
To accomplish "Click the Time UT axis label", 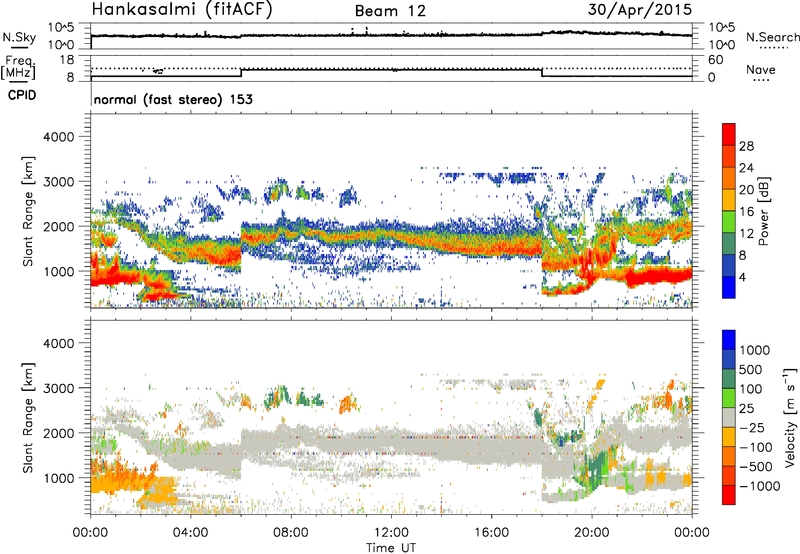I will 390,548.
